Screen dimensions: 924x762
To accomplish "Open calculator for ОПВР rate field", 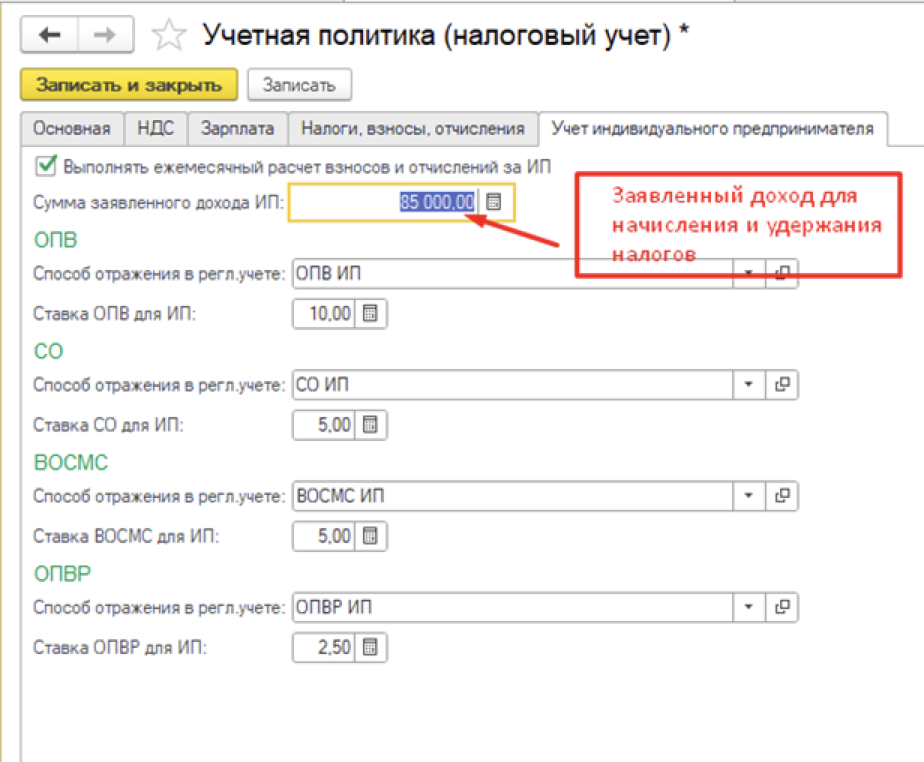I will click(370, 647).
